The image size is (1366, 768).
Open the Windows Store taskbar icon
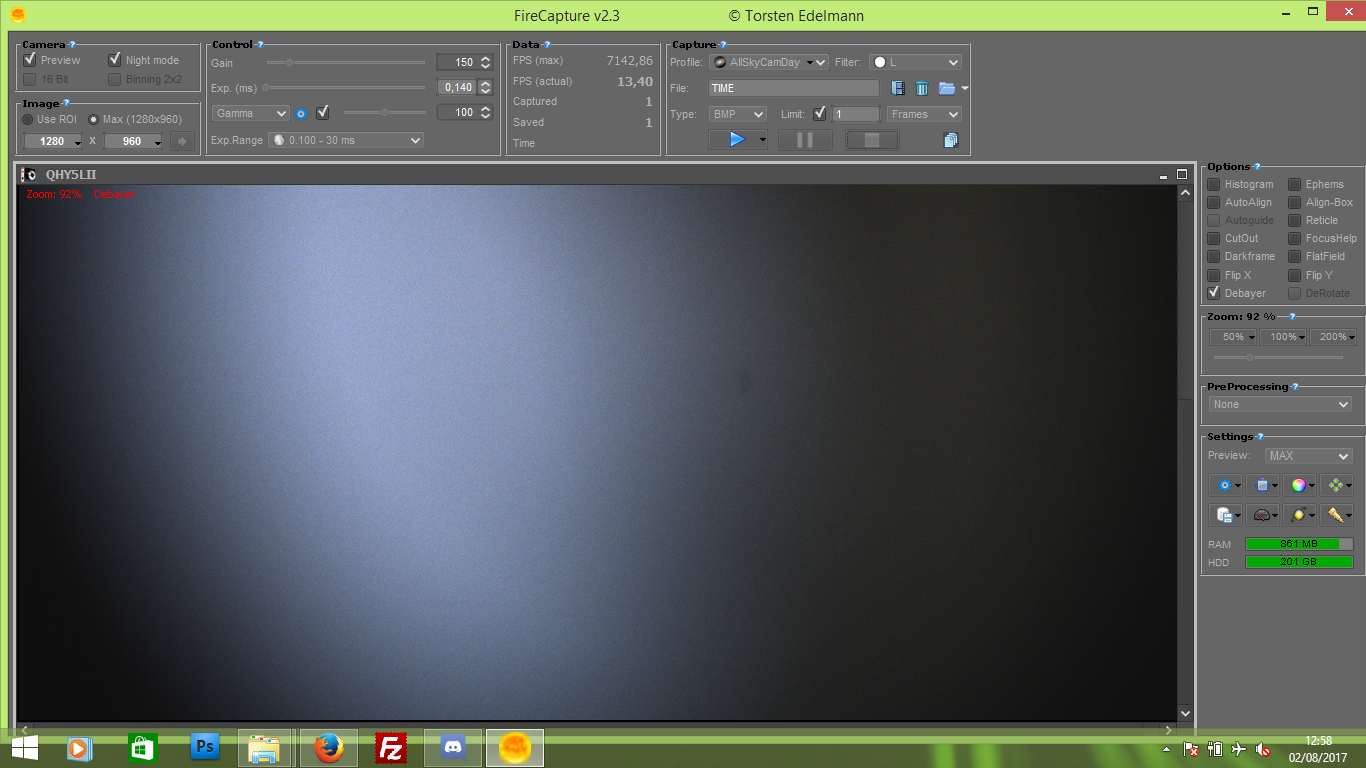[142, 747]
